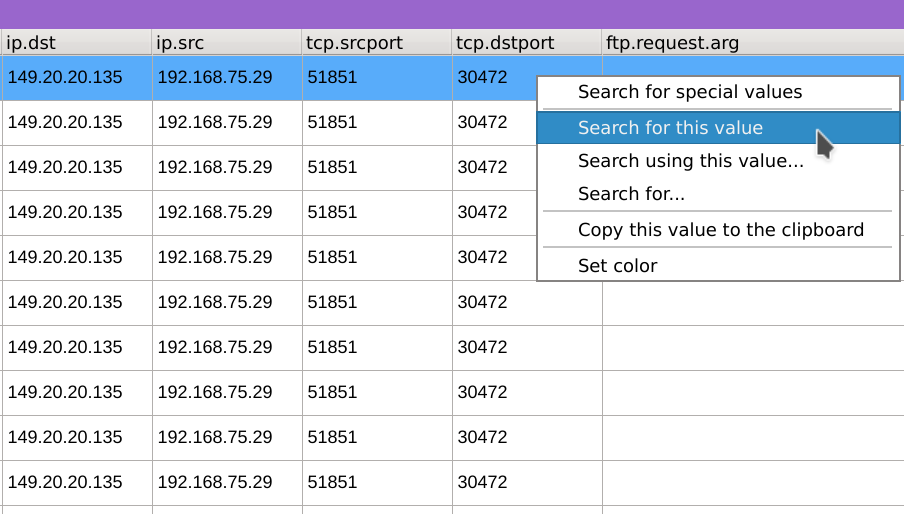Click the purple title bar
Screen dimensions: 904x514
(x=452, y=14)
